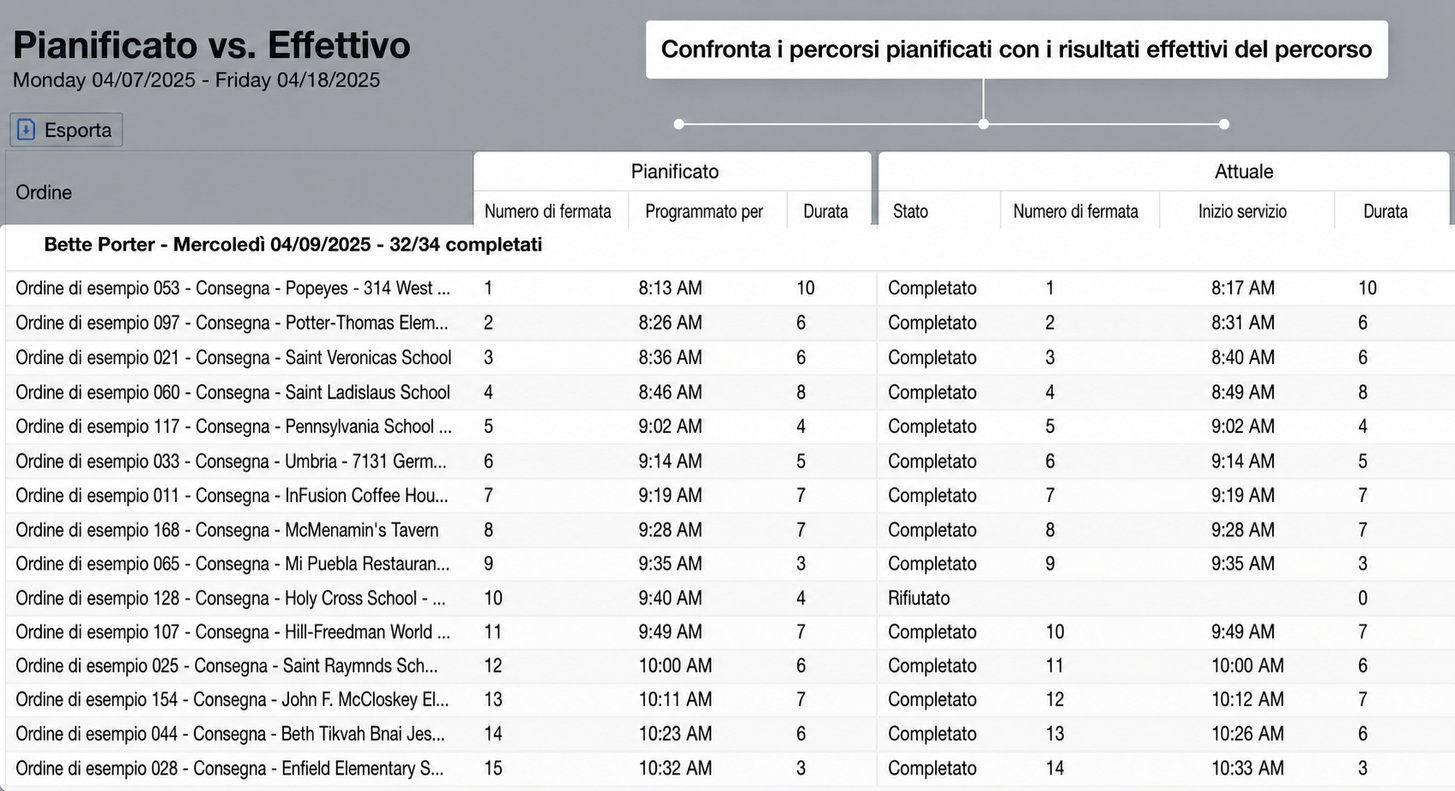1455x791 pixels.
Task: Select the scheduled time 8:46 AM
Action: click(670, 392)
